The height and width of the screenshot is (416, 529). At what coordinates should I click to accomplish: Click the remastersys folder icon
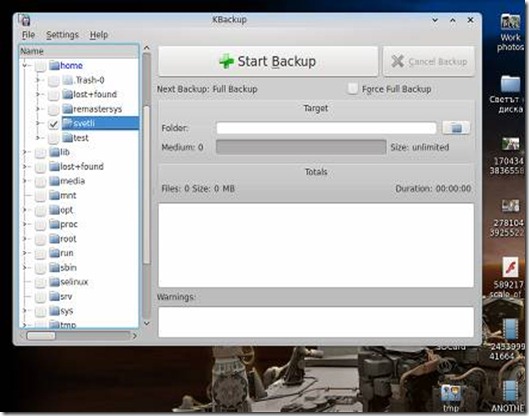click(68, 109)
